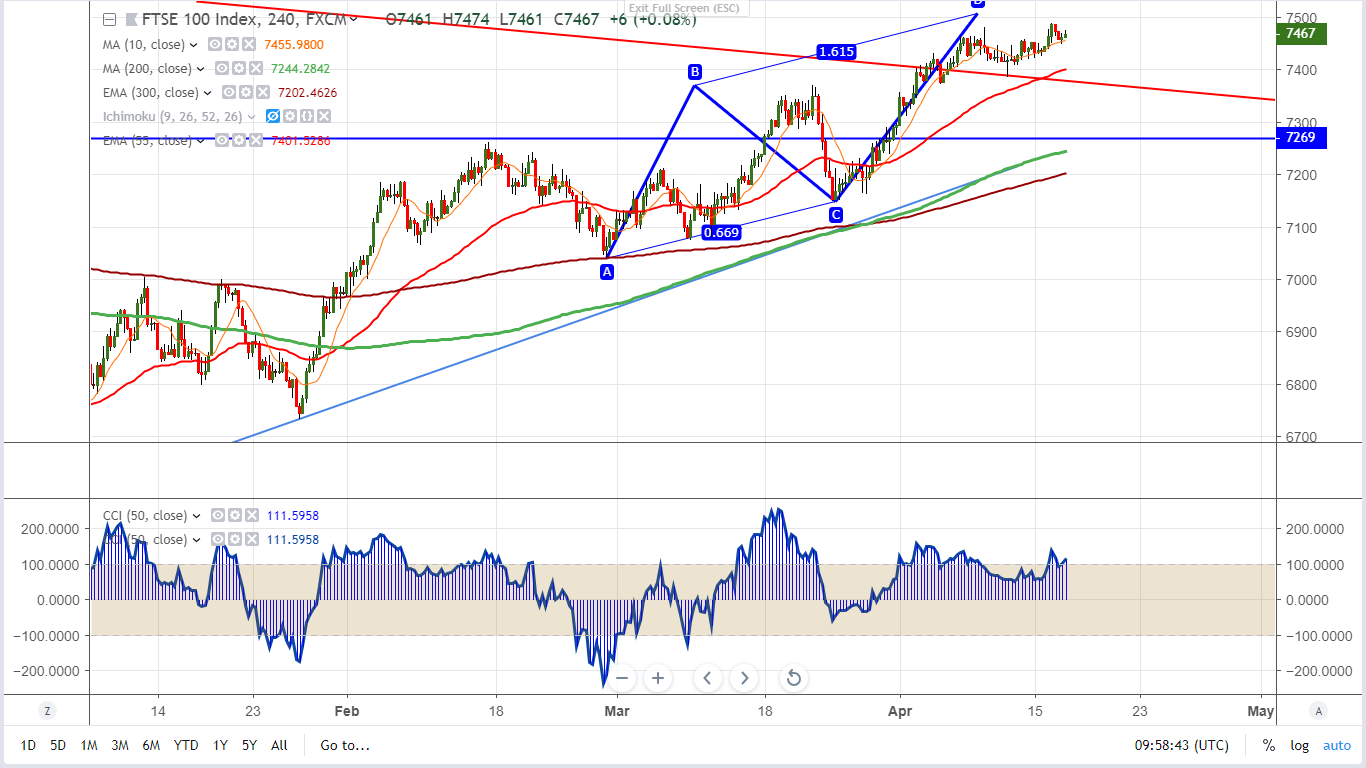Select the 1M time range
1366x768 pixels.
[89, 745]
